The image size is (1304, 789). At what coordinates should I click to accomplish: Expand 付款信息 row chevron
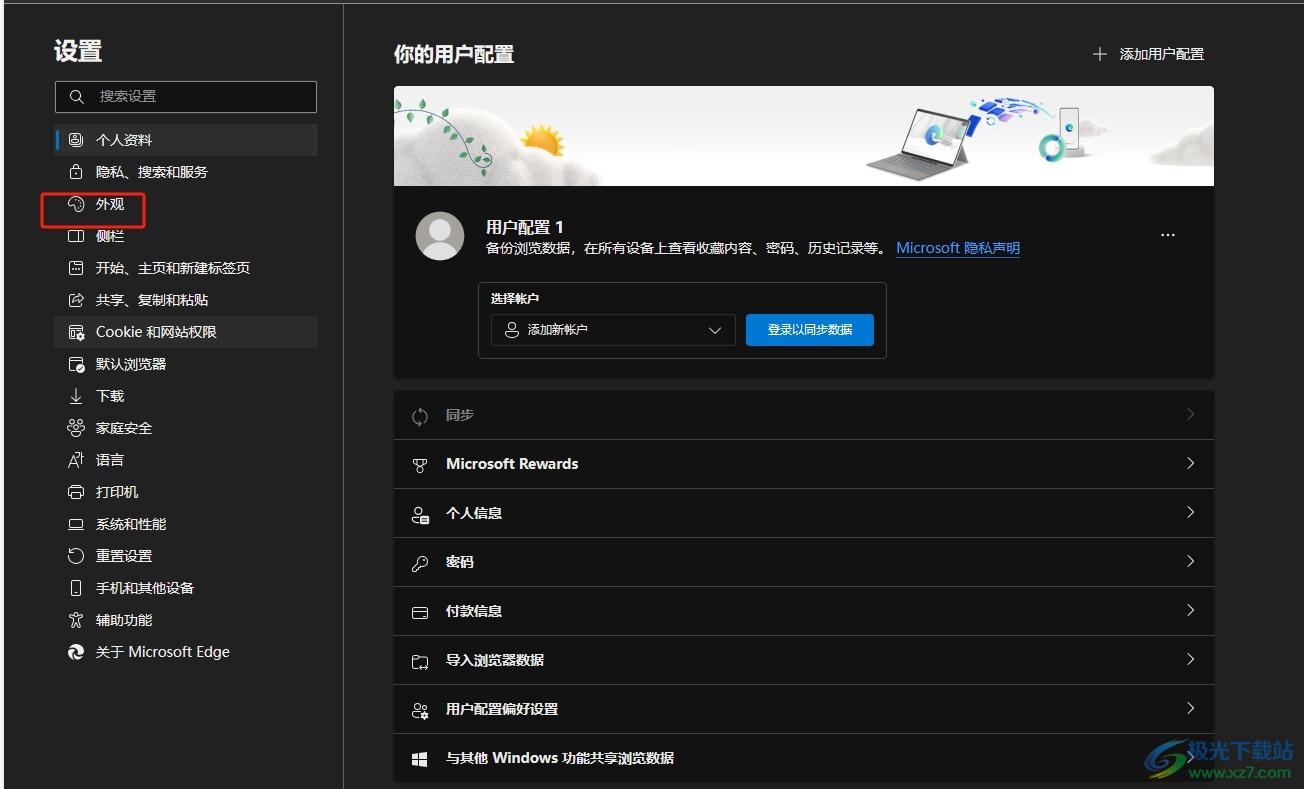1190,610
